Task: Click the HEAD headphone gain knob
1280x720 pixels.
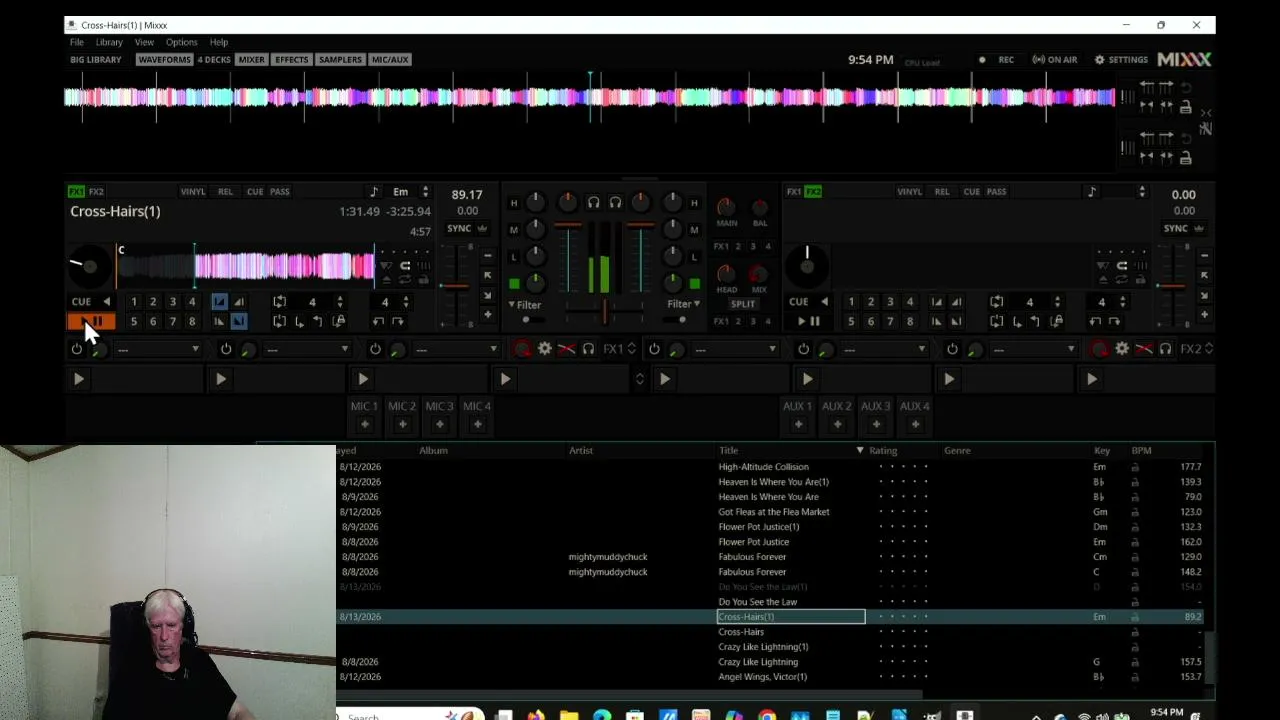Action: tap(726, 273)
